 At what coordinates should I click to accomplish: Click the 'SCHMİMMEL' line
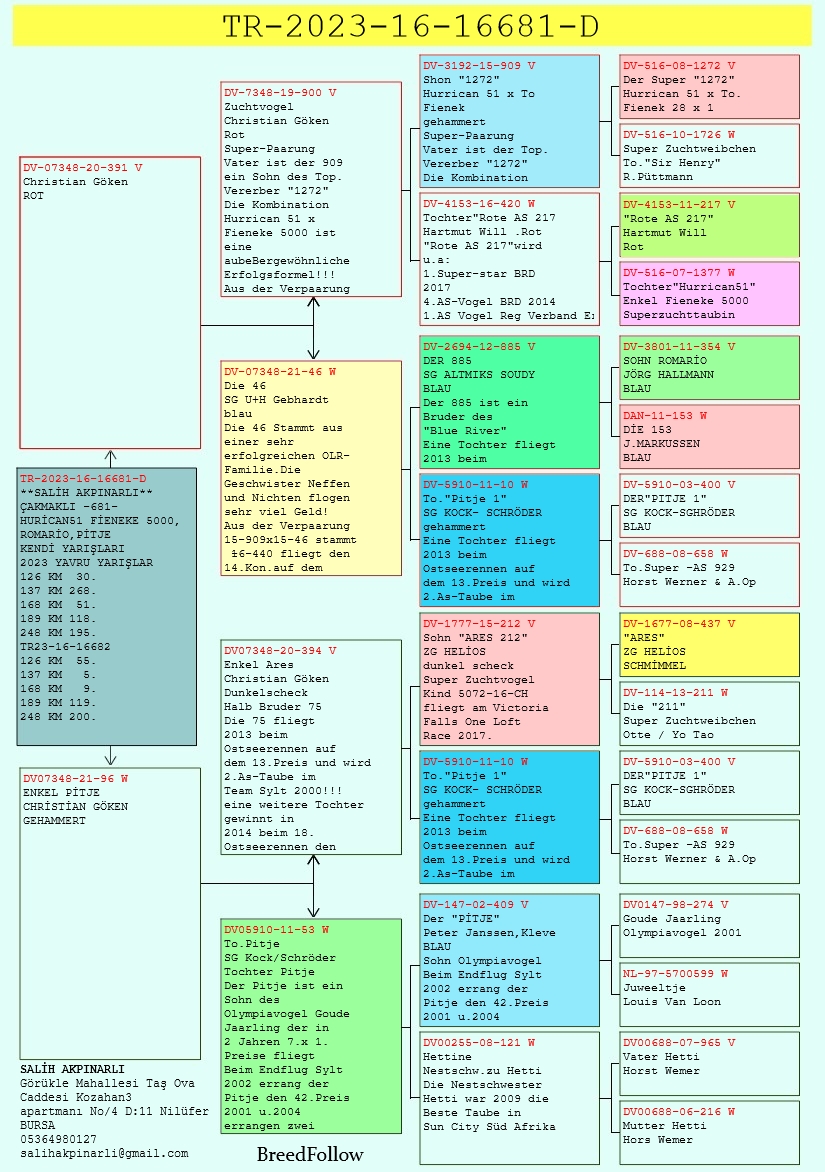[655, 665]
